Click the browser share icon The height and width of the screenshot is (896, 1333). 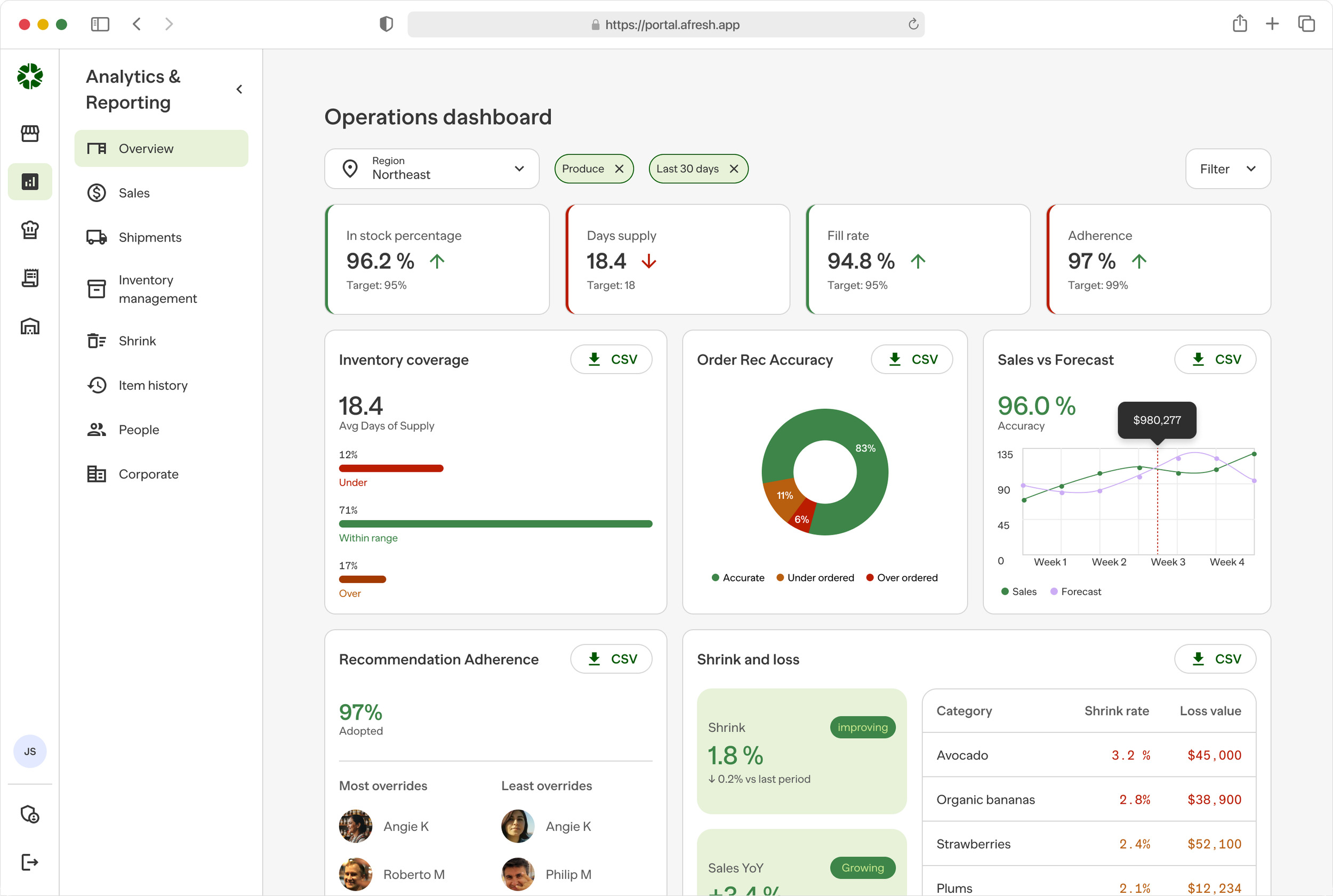(x=1239, y=24)
